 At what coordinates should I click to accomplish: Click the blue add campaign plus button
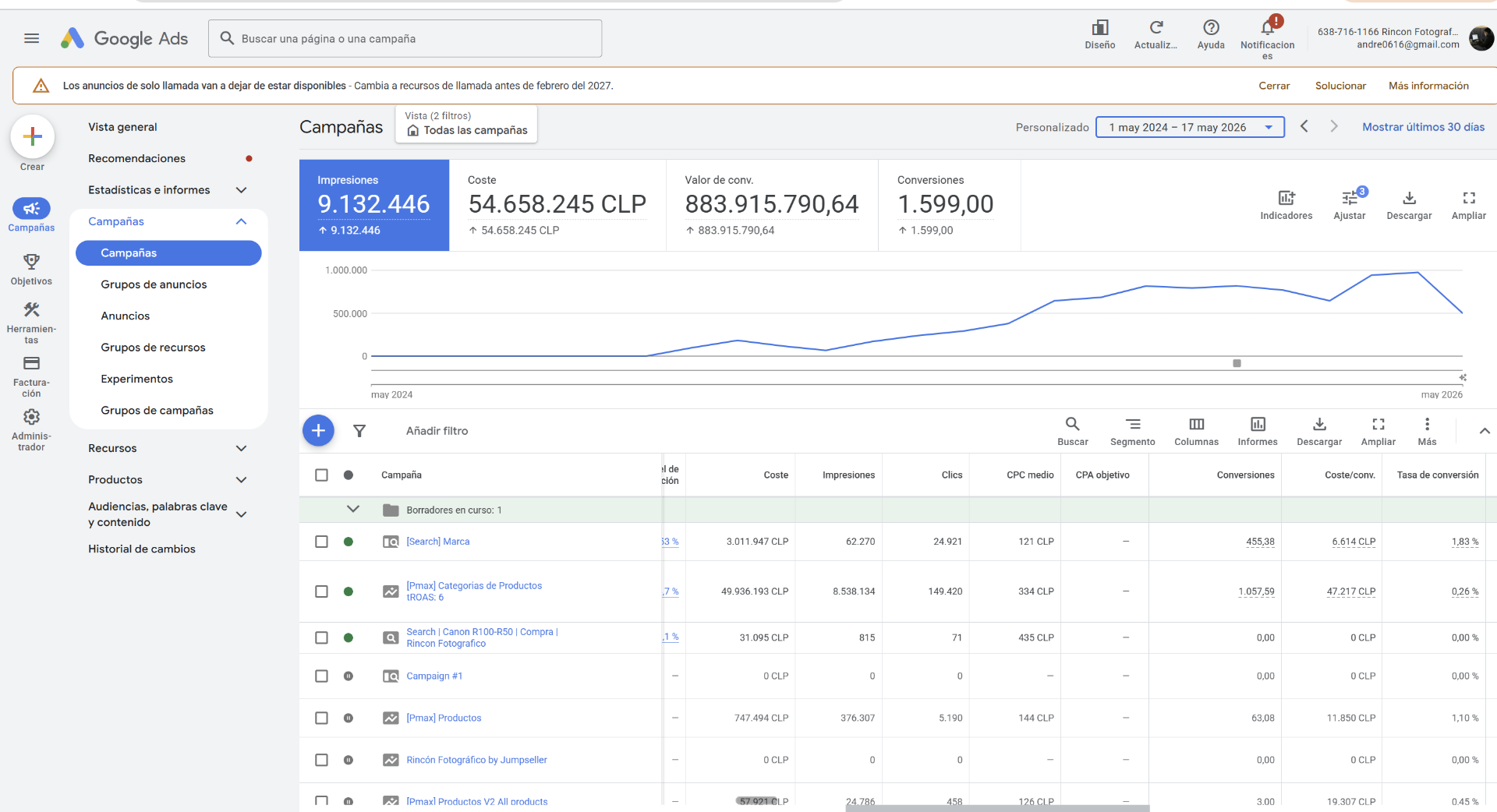(x=318, y=430)
